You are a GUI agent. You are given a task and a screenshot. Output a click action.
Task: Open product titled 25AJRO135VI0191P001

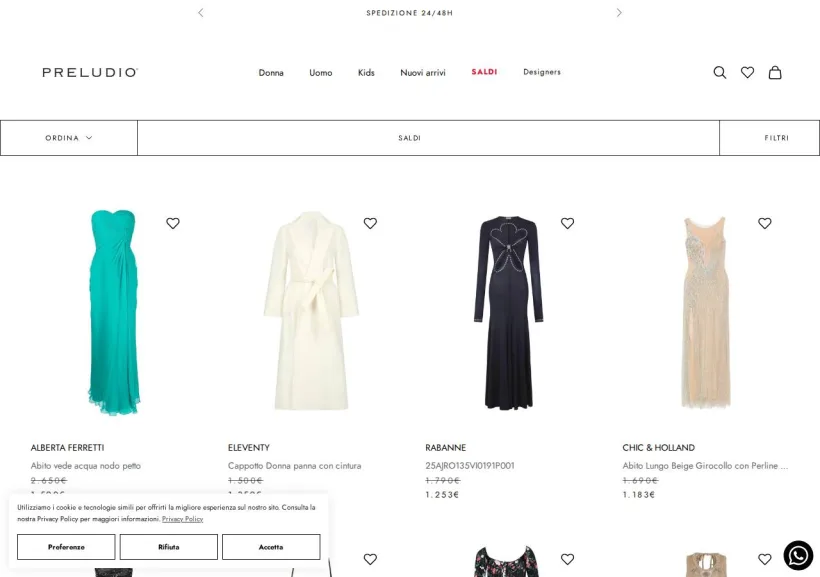point(470,466)
